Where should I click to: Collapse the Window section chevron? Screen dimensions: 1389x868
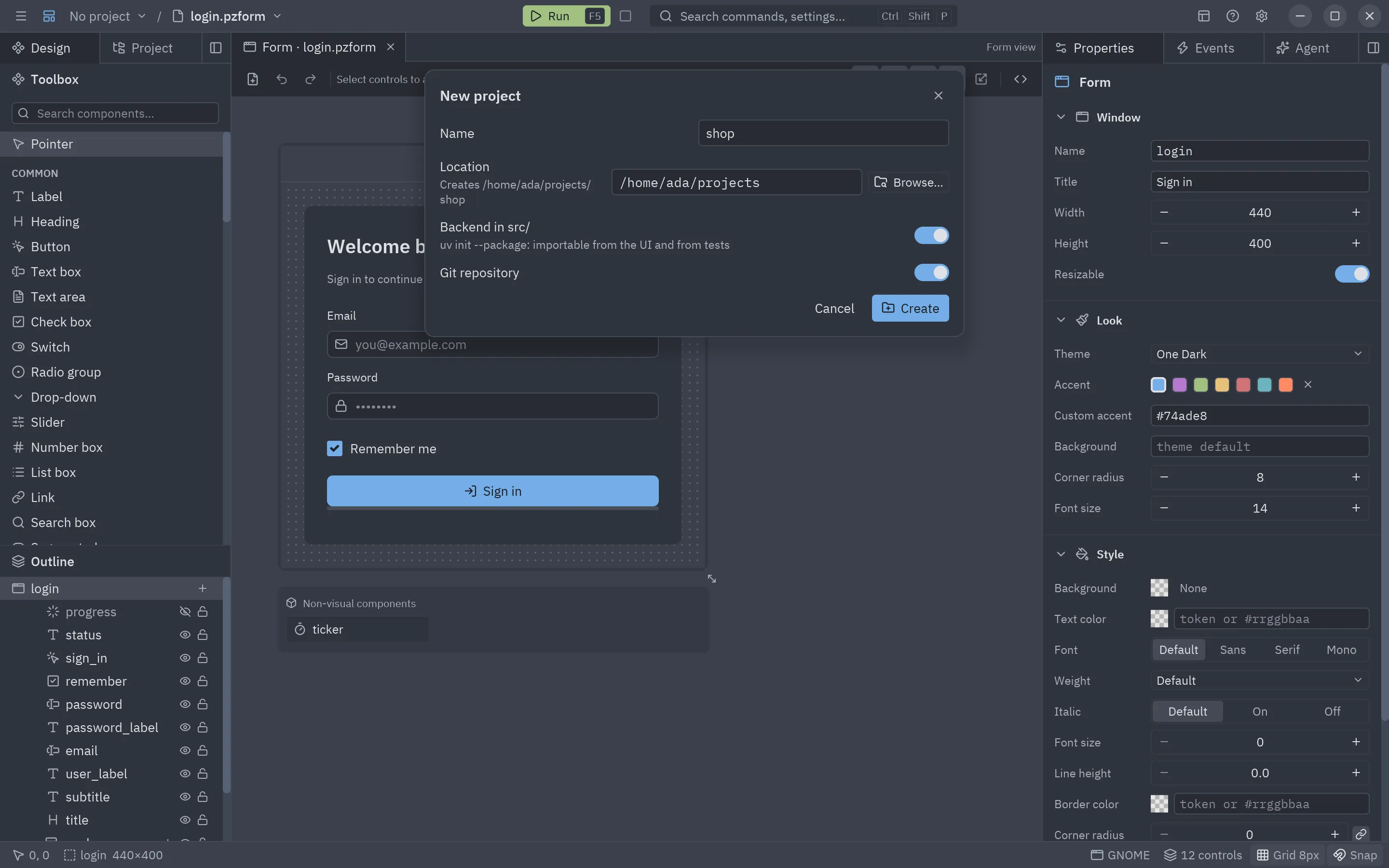click(1060, 117)
